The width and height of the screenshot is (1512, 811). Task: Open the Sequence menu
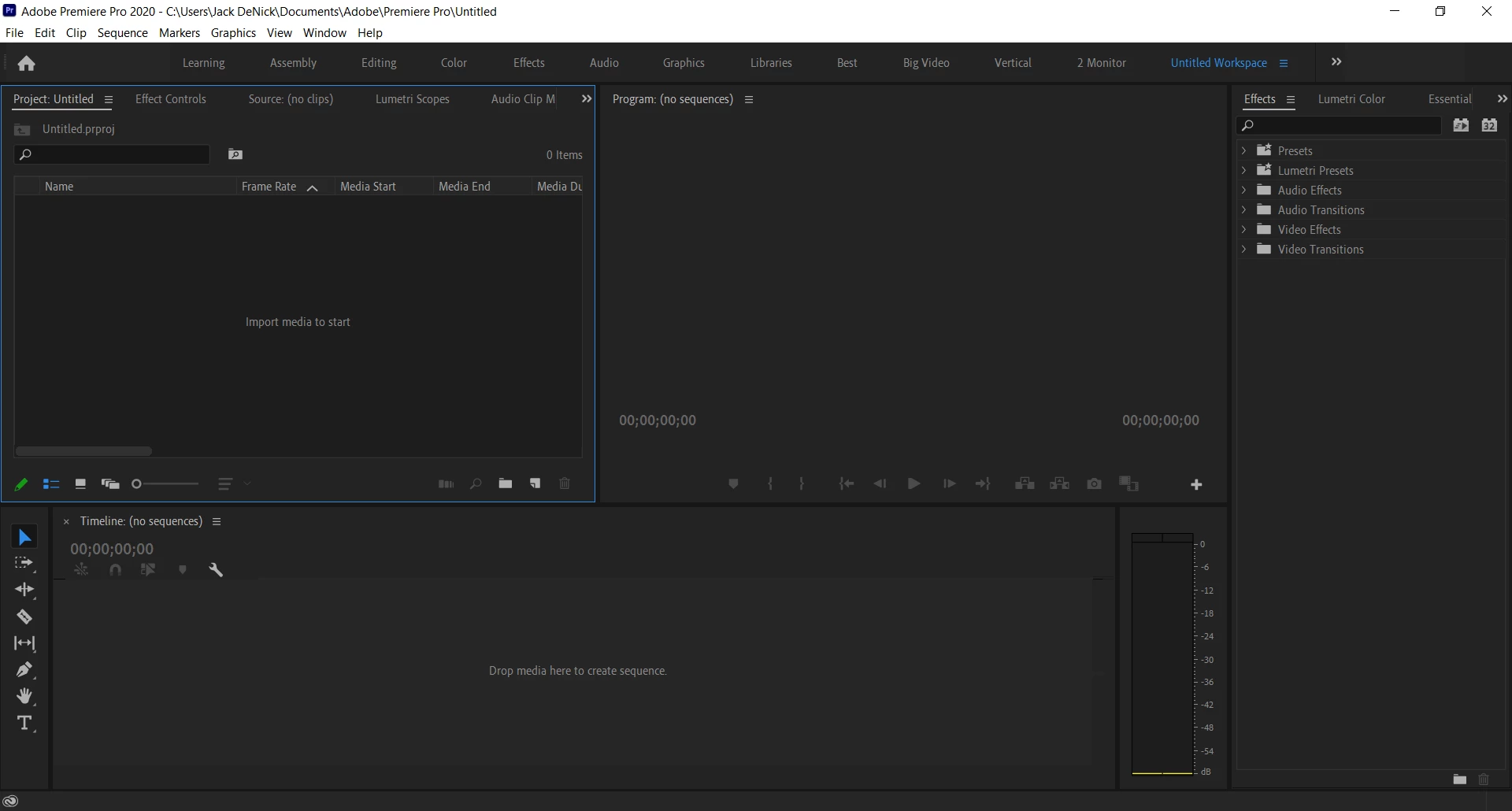pyautogui.click(x=123, y=33)
